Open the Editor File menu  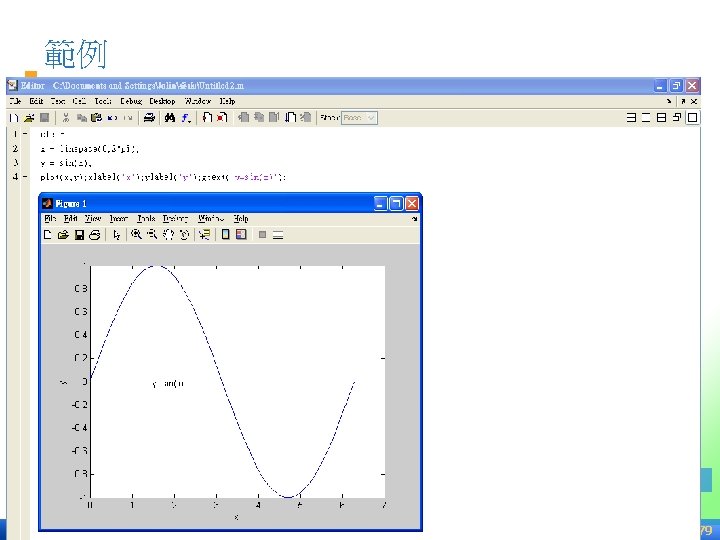(16, 101)
